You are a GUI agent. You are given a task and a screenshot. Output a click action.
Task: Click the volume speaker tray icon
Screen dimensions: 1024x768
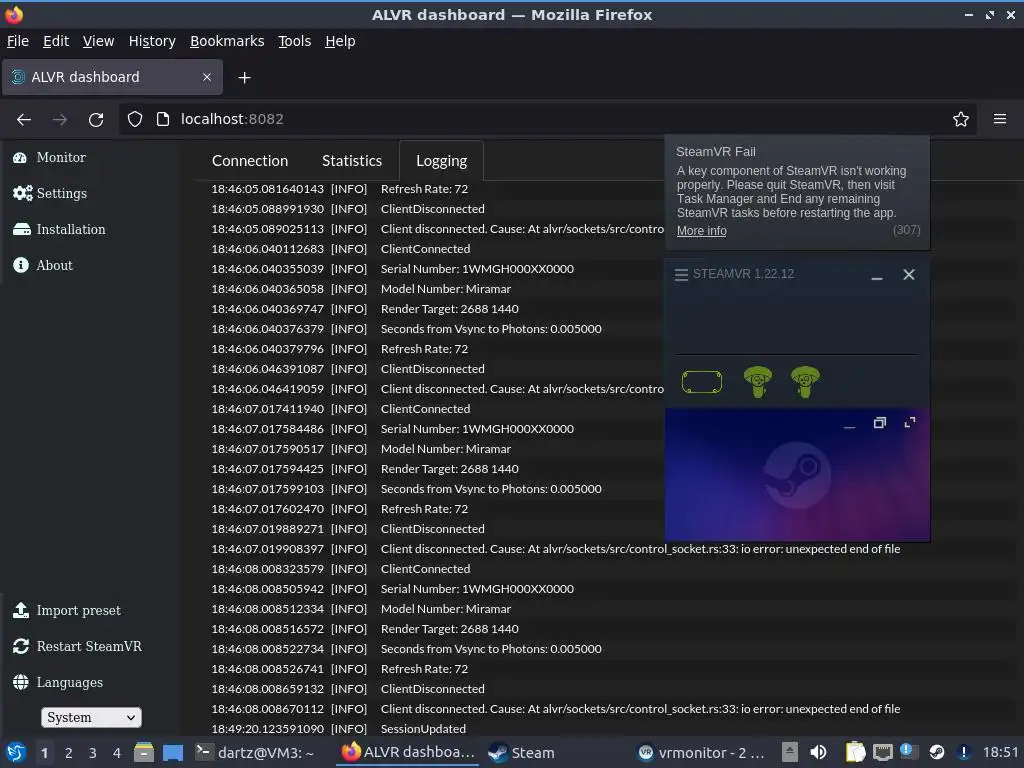(x=818, y=752)
